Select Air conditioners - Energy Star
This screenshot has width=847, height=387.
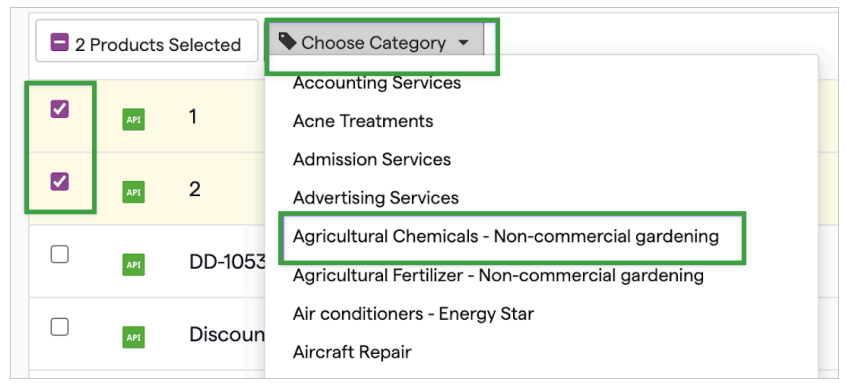(414, 314)
